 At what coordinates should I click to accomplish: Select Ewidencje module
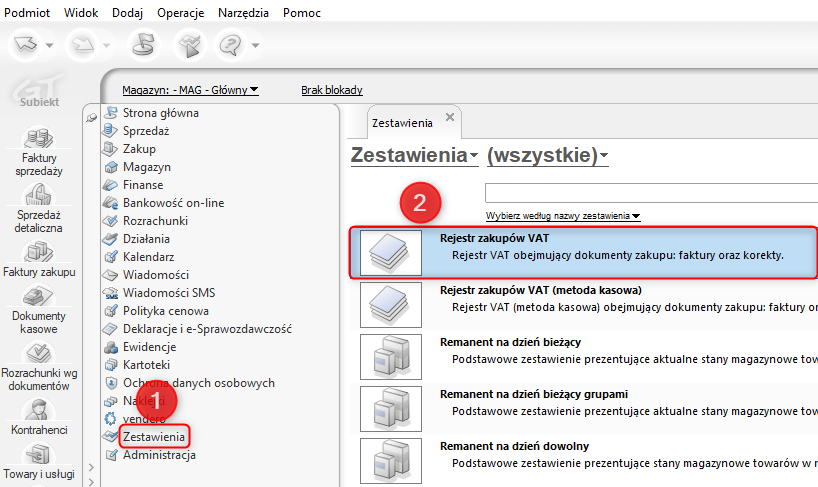tap(149, 347)
